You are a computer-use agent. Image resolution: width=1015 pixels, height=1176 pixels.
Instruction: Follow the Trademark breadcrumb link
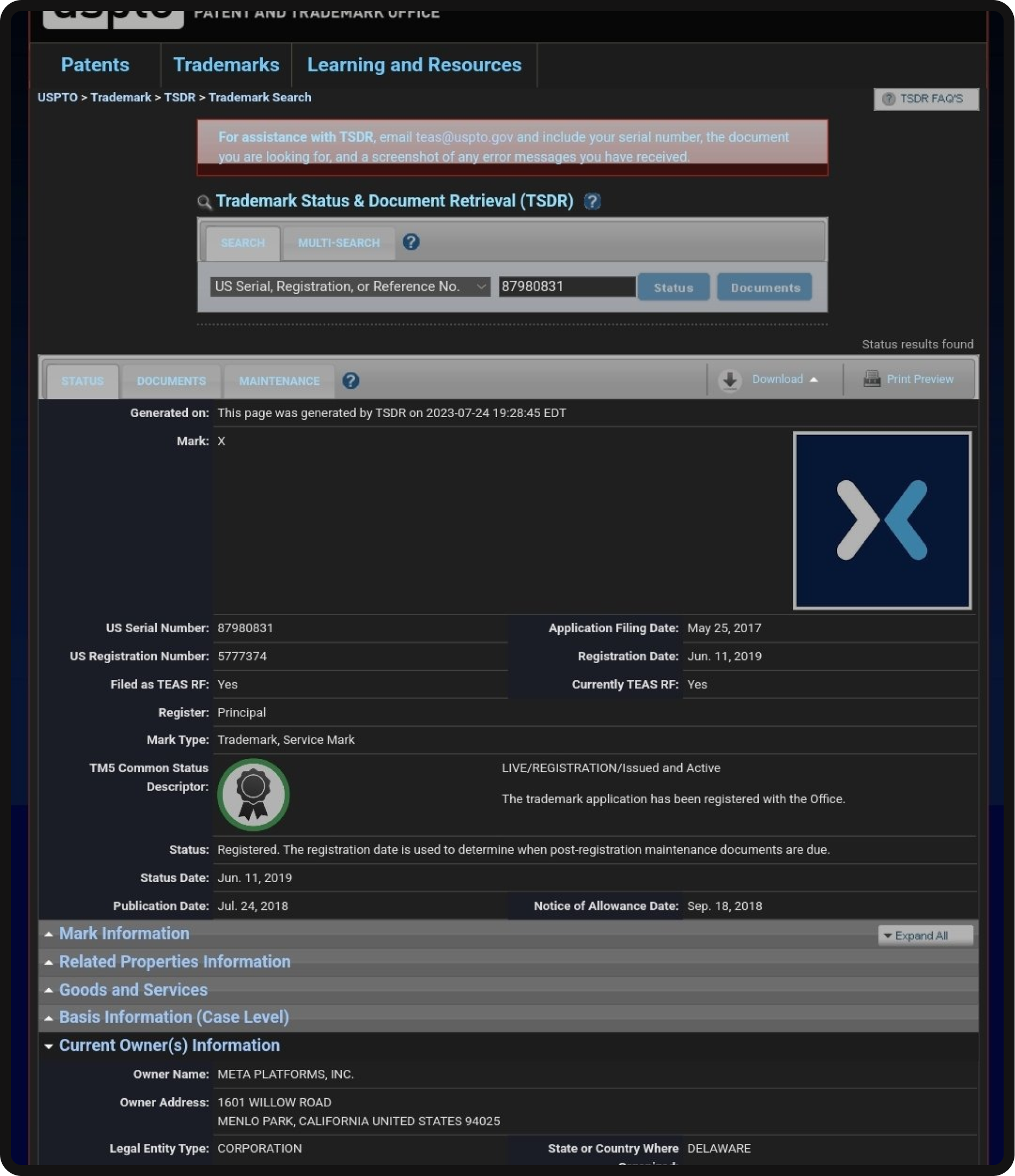(121, 97)
